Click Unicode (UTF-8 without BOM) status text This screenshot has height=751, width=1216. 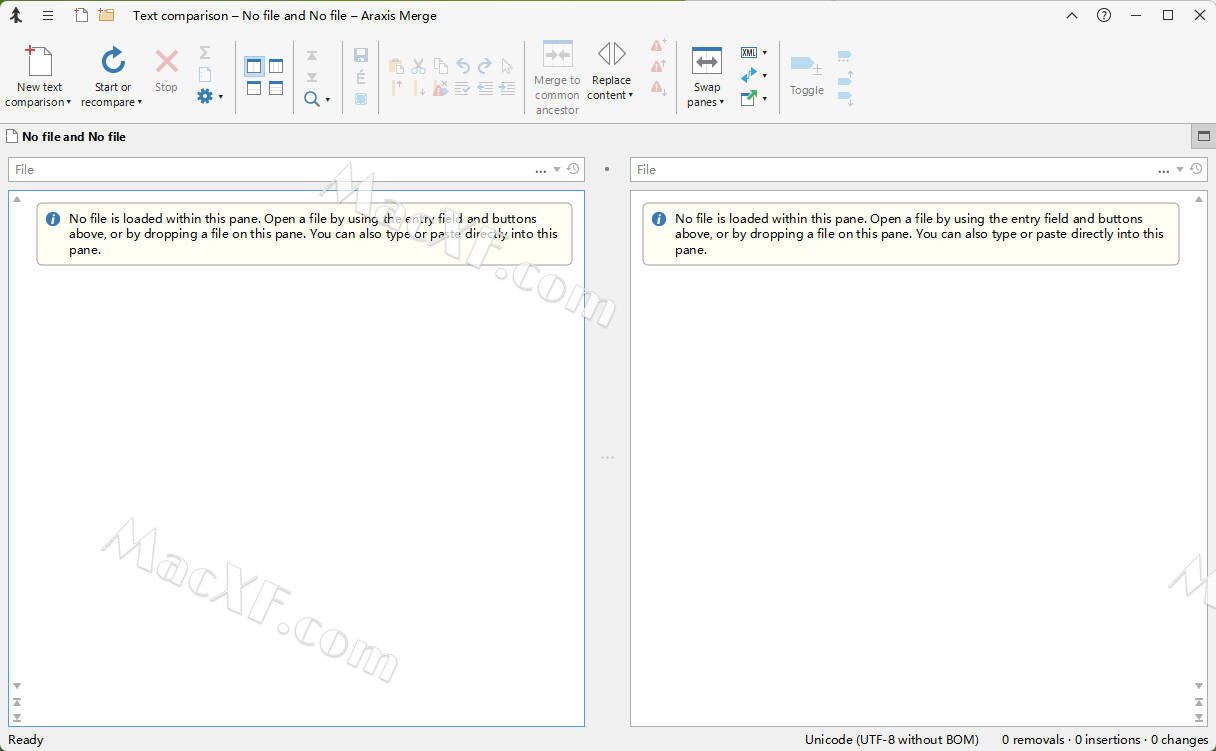tap(892, 740)
